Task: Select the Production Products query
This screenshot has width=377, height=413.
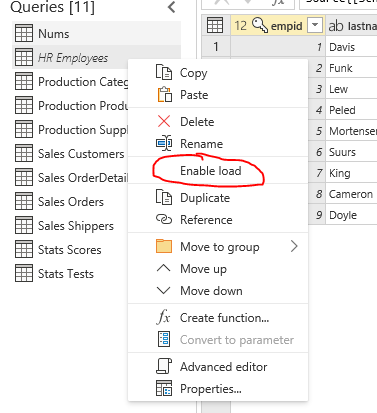Action: [x=70, y=105]
